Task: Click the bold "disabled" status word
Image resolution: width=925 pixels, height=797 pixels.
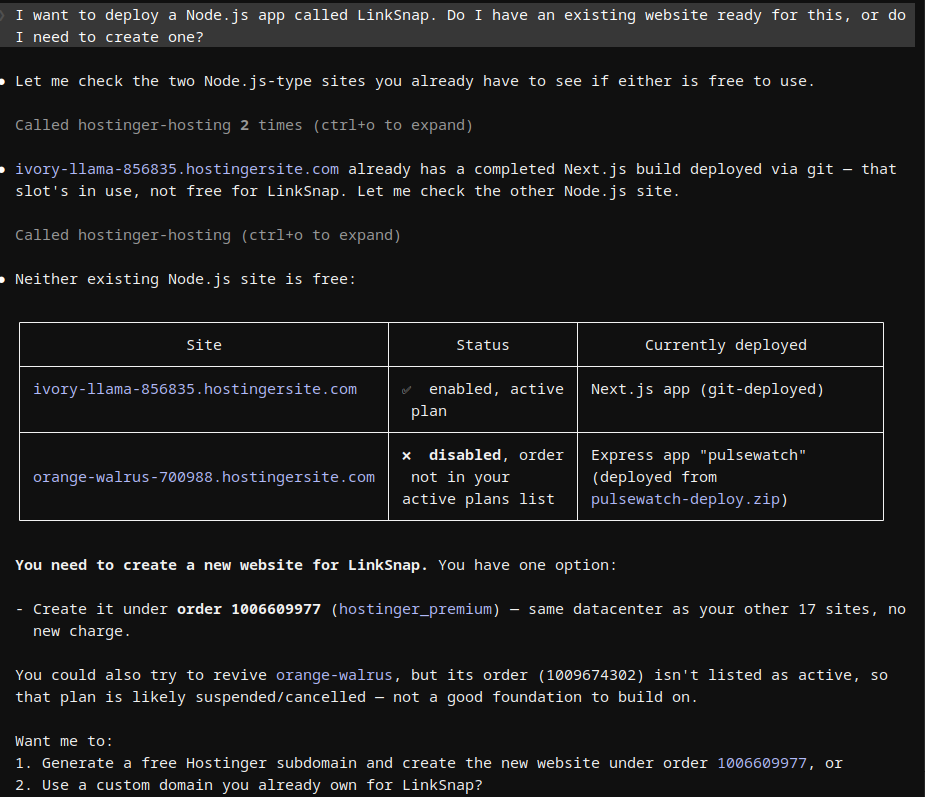Action: point(465,455)
